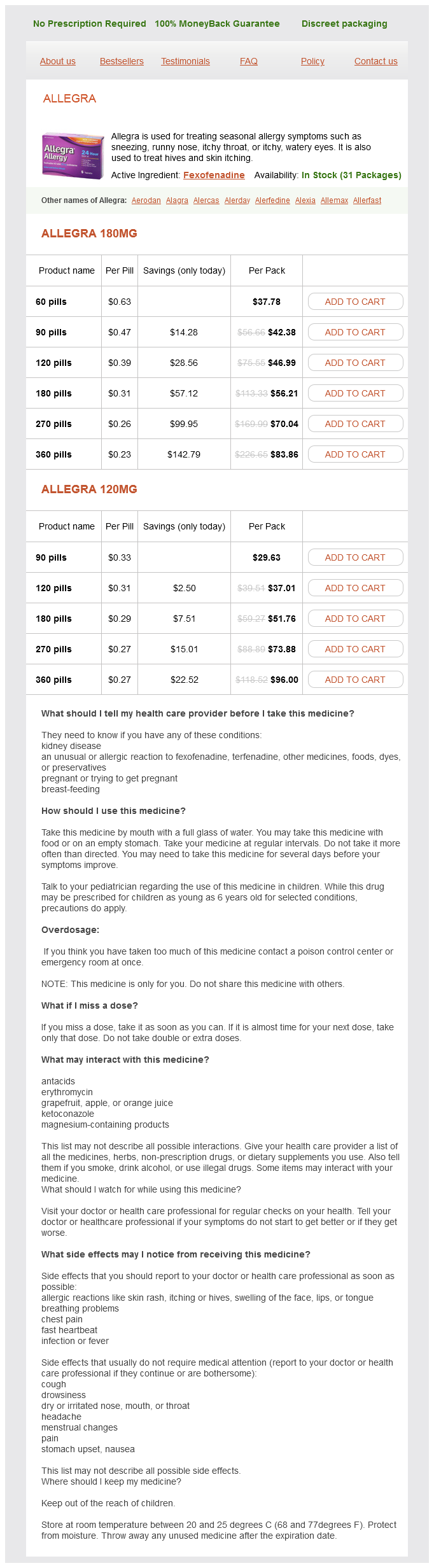
Task: Open the Testimonials page
Action: coord(185,61)
